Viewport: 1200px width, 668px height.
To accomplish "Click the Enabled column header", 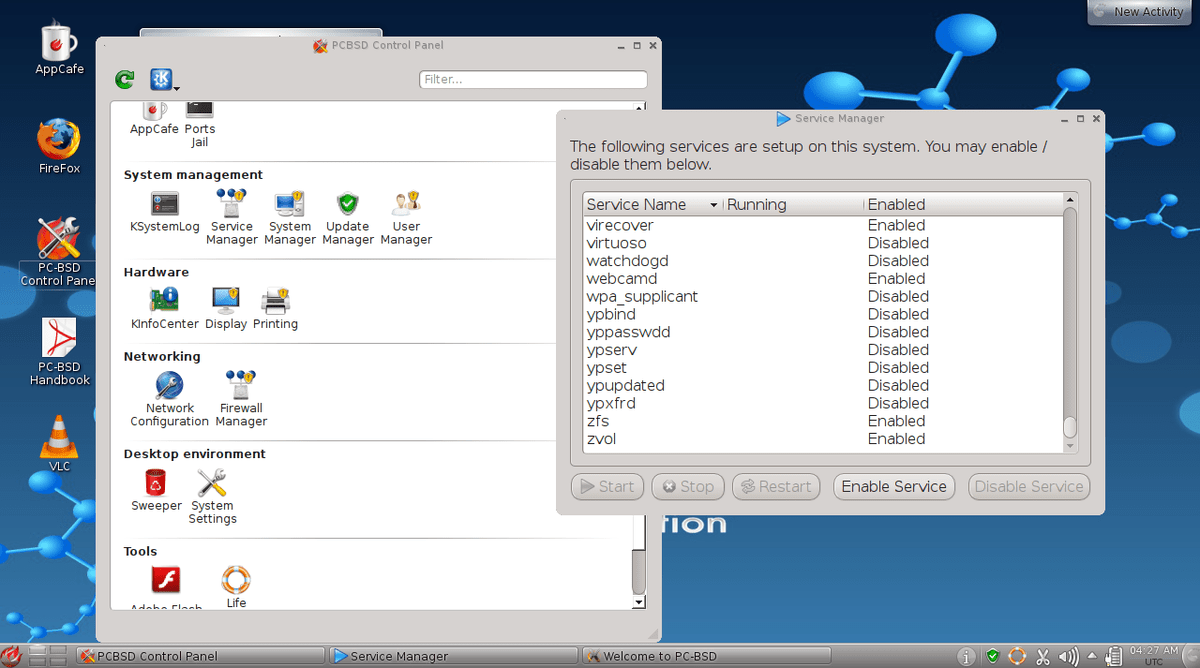I will 961,204.
